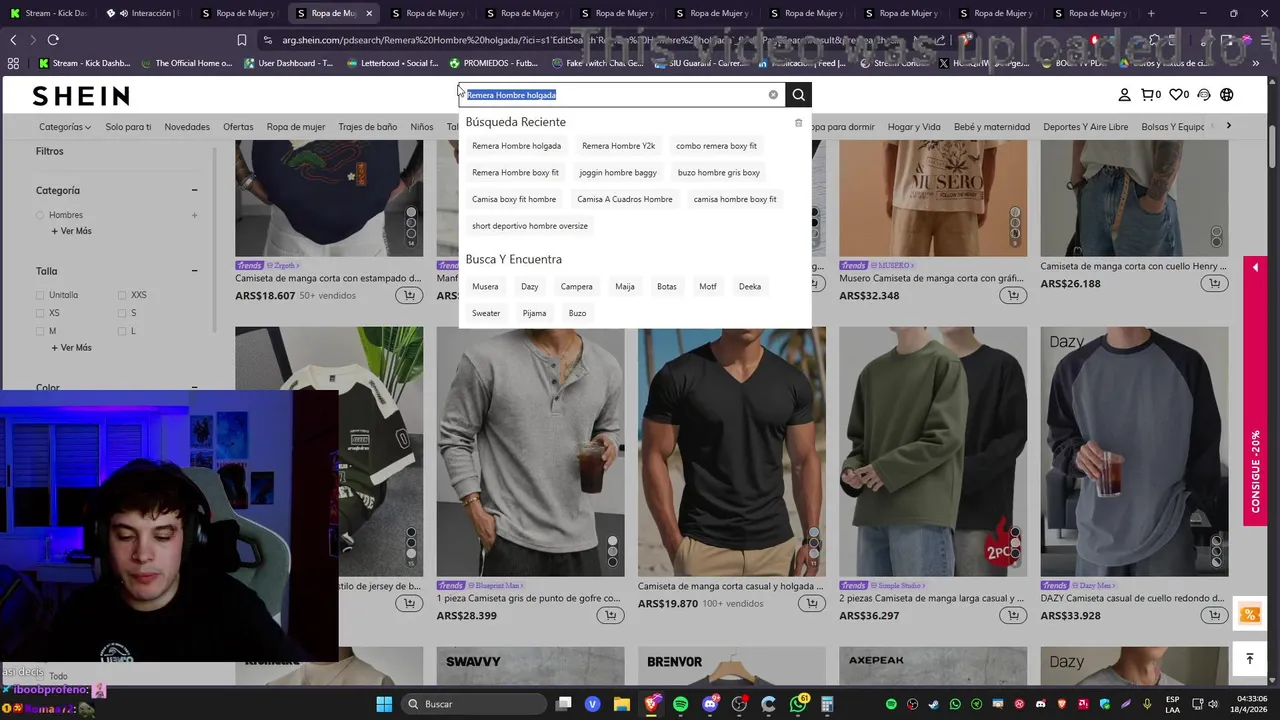The width and height of the screenshot is (1280, 720).
Task: Open black V-neck shirt product image
Action: pyautogui.click(x=732, y=451)
